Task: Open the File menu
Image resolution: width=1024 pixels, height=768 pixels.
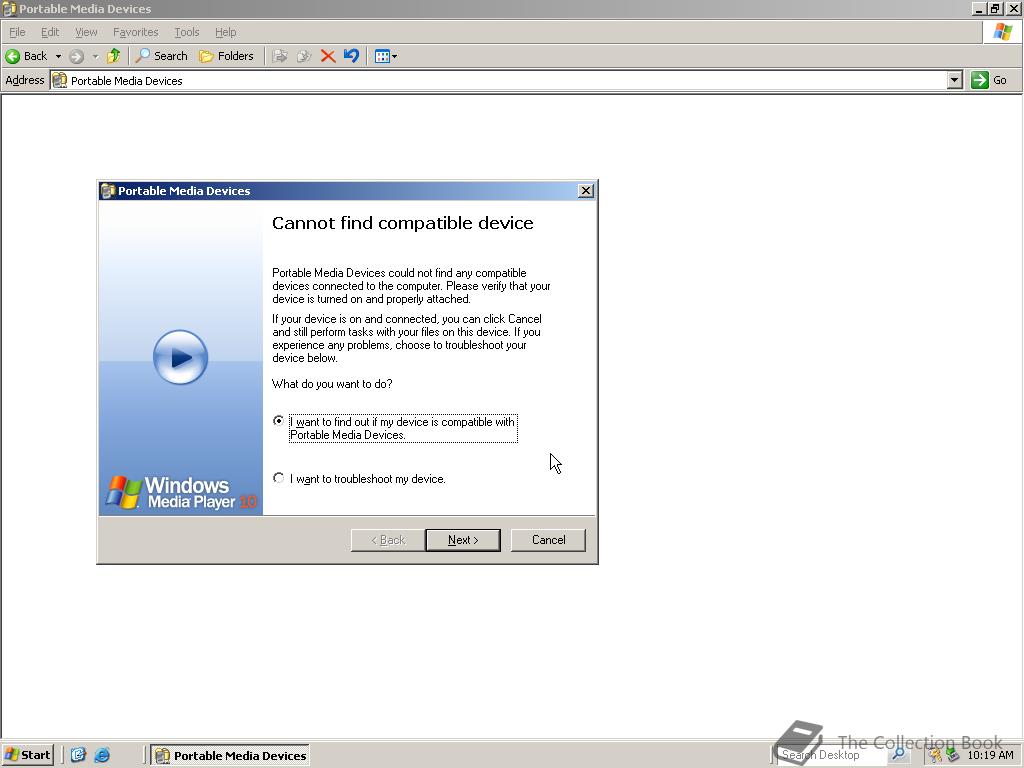Action: [17, 32]
